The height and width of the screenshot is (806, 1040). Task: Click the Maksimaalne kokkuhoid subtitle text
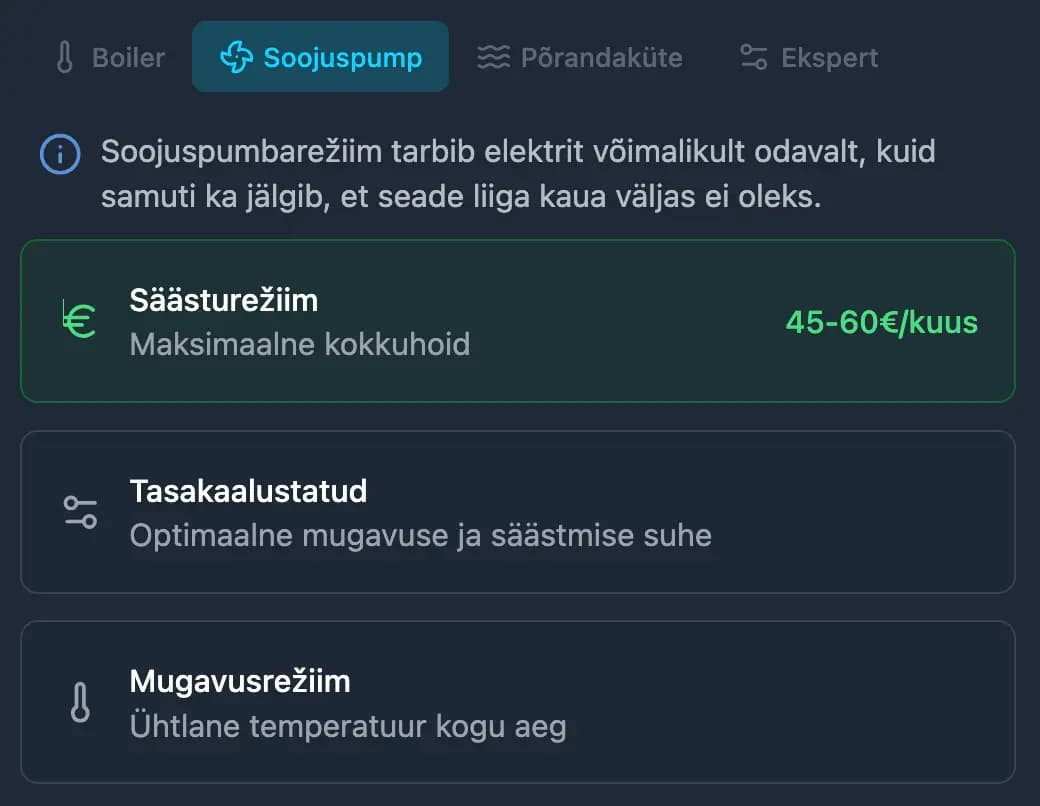coord(300,345)
